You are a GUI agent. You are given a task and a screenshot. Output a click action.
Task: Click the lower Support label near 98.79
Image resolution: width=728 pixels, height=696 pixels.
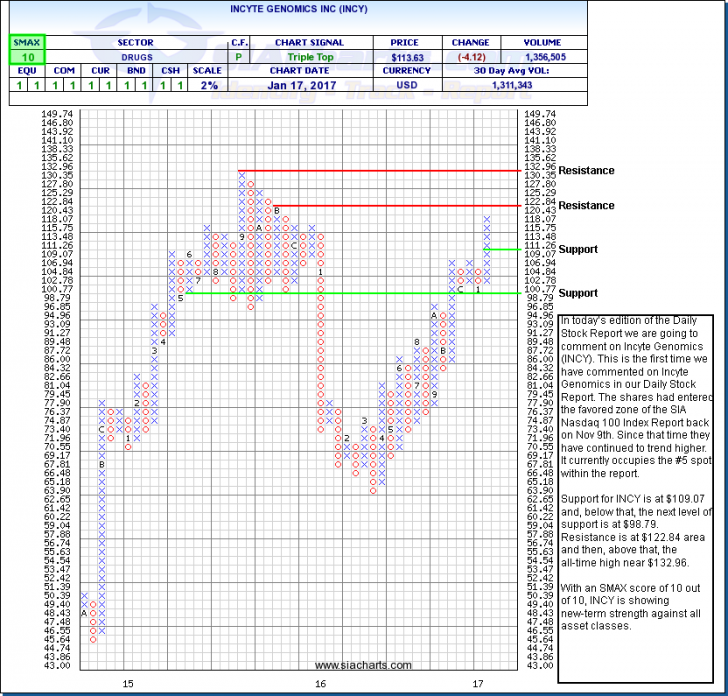coord(578,293)
